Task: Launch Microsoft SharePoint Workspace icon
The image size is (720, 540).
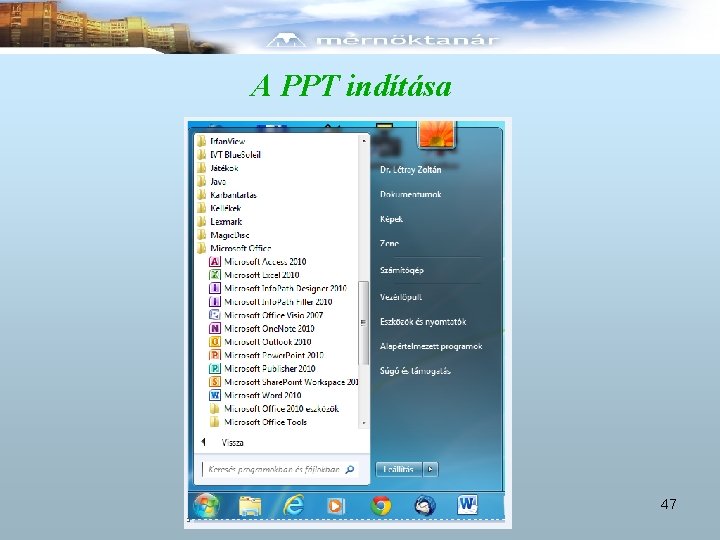Action: tap(214, 382)
